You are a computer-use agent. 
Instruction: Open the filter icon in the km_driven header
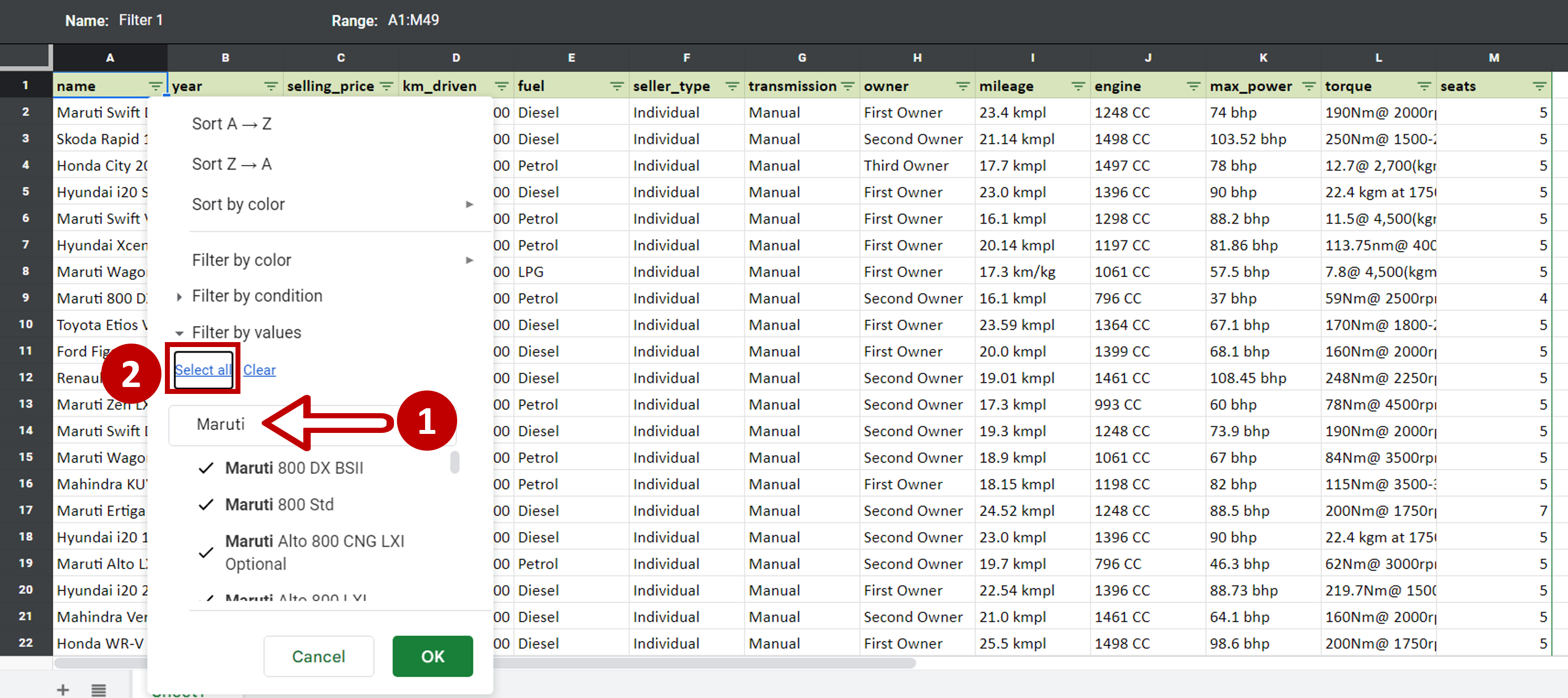(x=502, y=86)
